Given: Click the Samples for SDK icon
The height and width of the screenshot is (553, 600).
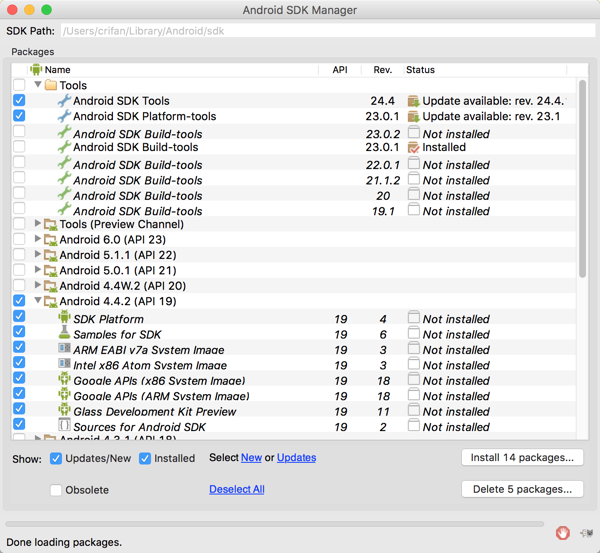Looking at the screenshot, I should tap(65, 334).
